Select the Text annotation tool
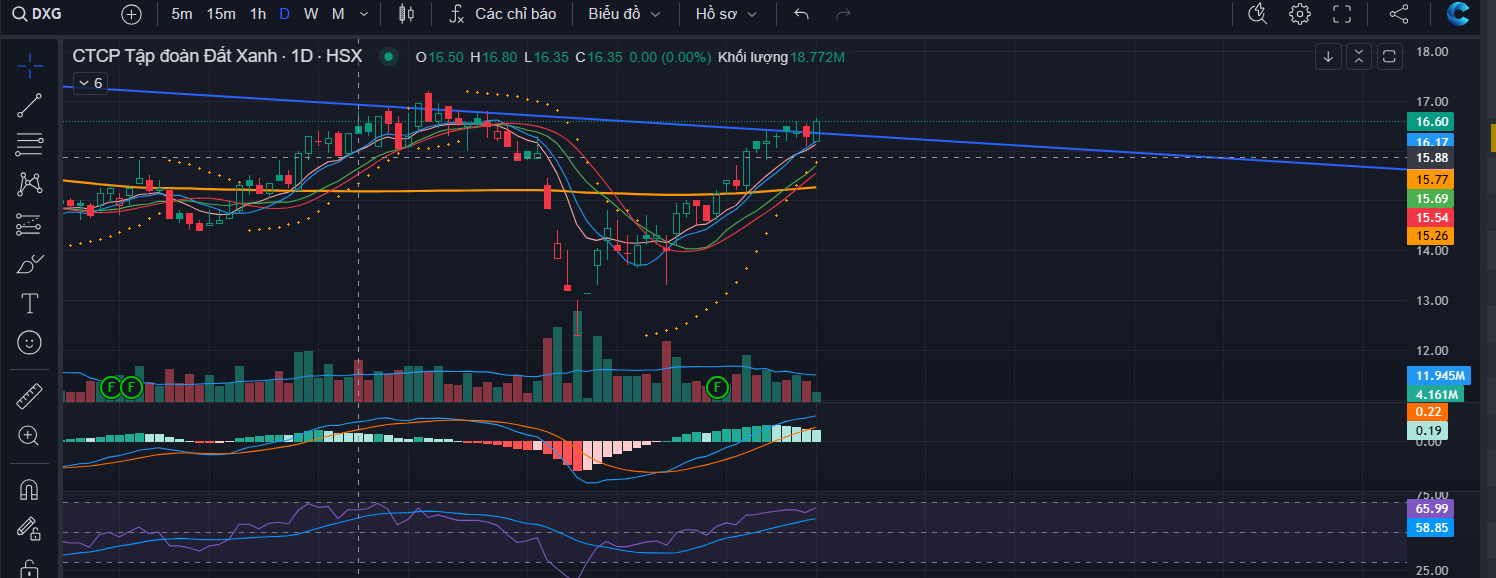Viewport: 1496px width, 578px height. point(30,303)
